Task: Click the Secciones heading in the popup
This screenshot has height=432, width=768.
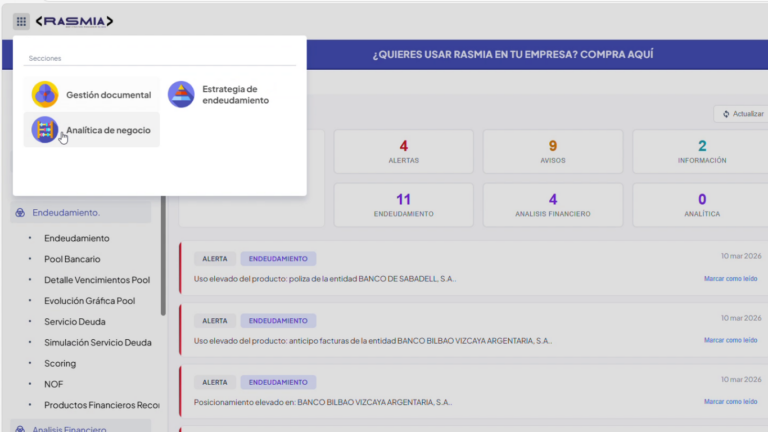Action: coord(45,58)
